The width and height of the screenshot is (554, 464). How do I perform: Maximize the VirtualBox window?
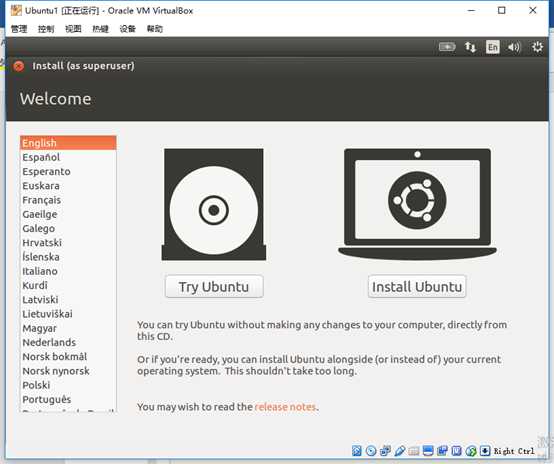(x=502, y=10)
